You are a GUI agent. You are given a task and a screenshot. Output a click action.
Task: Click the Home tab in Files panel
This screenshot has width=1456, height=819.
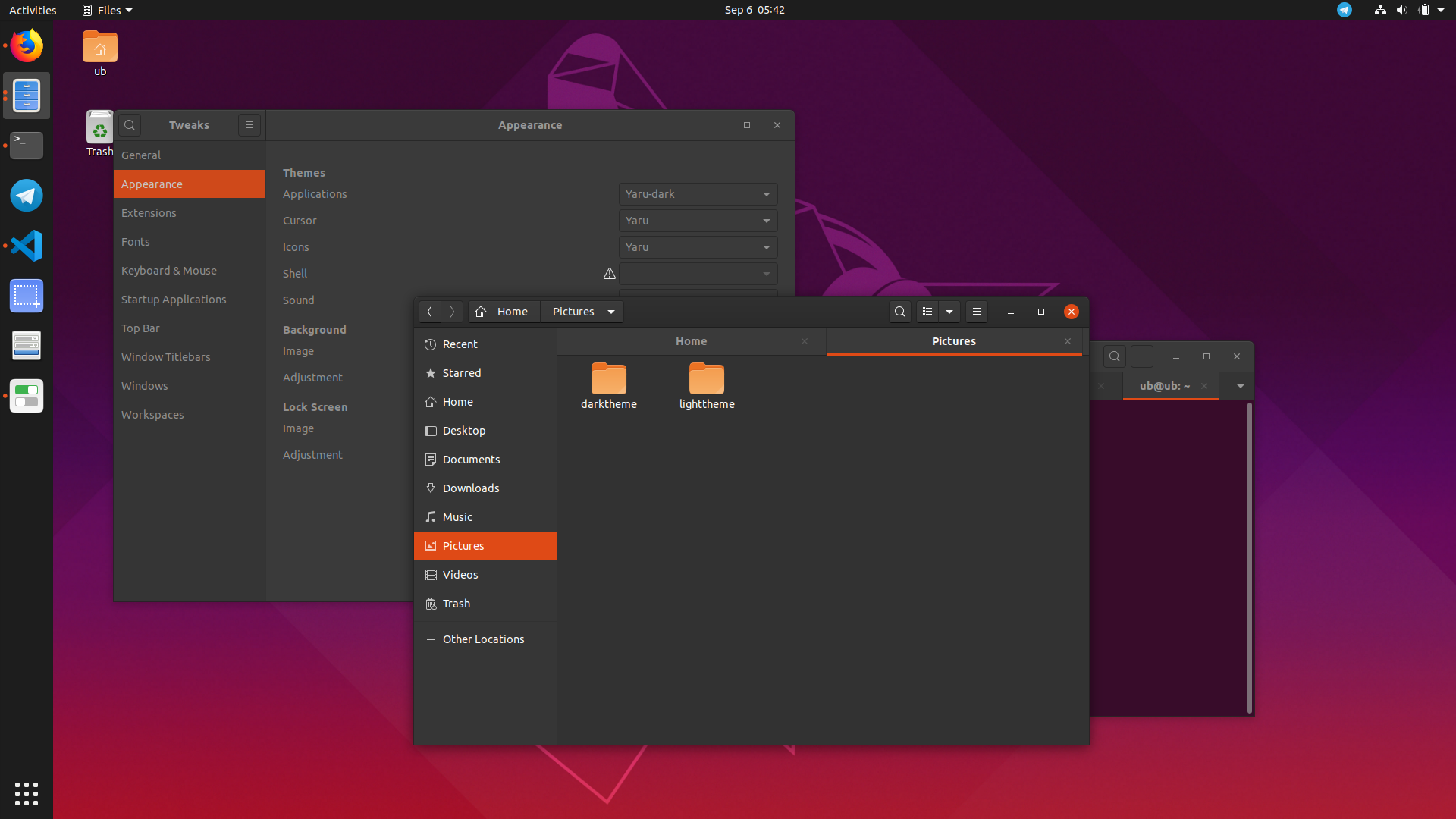[690, 340]
